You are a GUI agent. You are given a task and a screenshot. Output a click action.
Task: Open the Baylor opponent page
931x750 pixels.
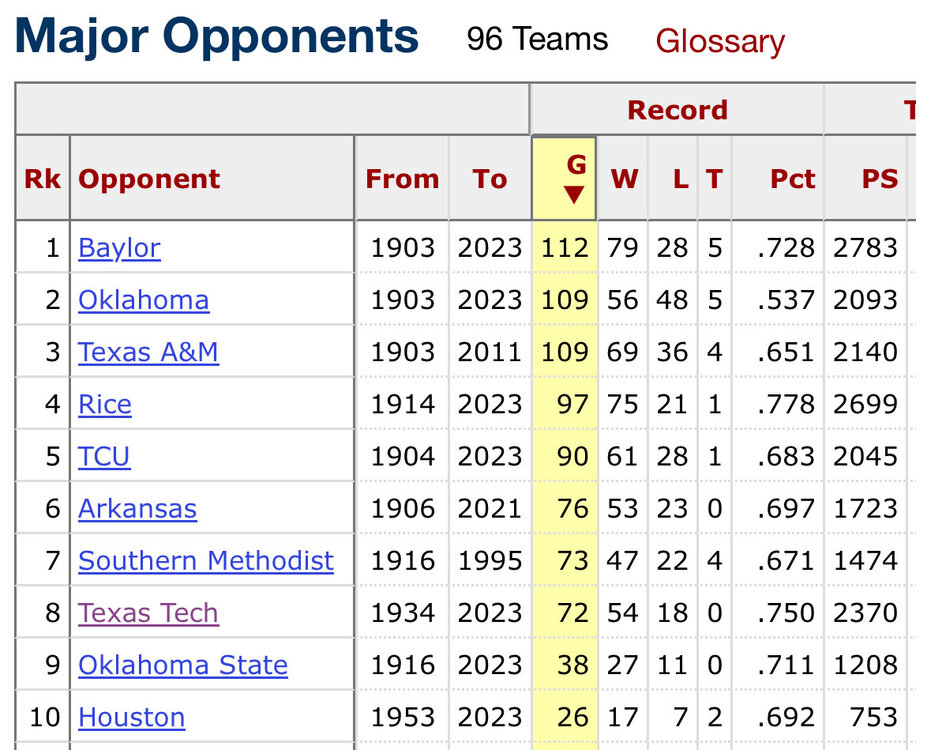[x=119, y=248]
